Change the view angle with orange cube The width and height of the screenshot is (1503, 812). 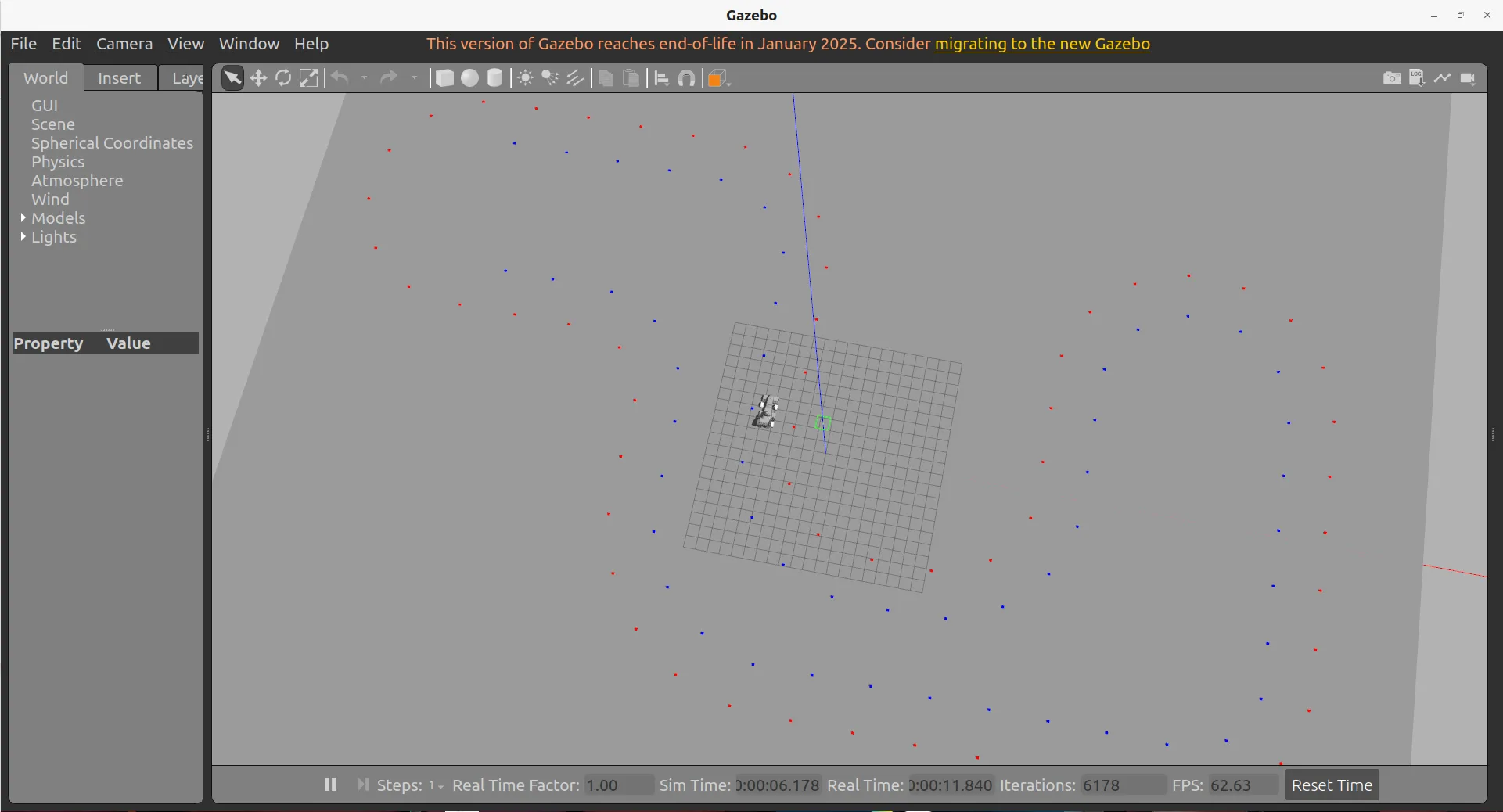click(717, 78)
